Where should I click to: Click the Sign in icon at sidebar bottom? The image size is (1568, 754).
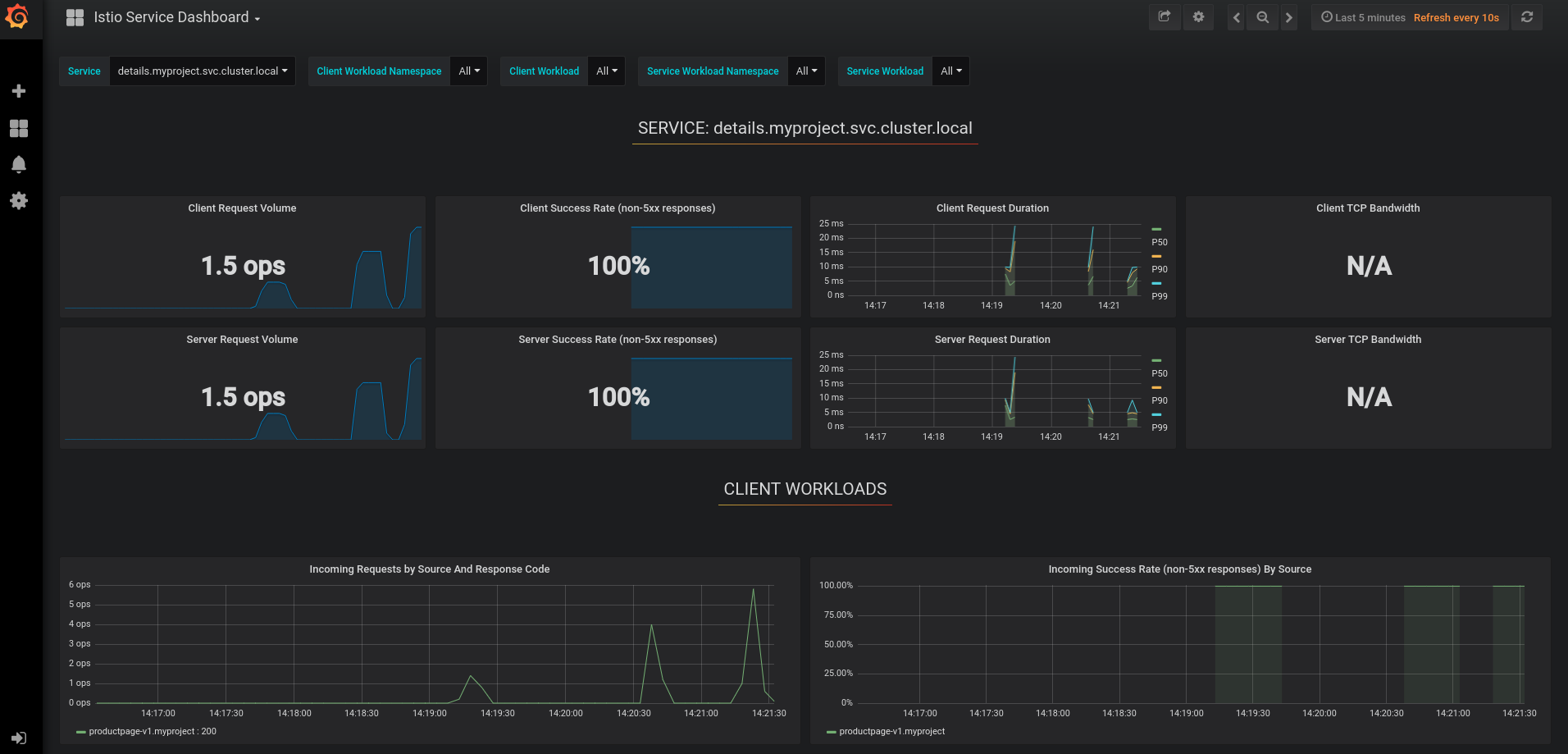(19, 738)
